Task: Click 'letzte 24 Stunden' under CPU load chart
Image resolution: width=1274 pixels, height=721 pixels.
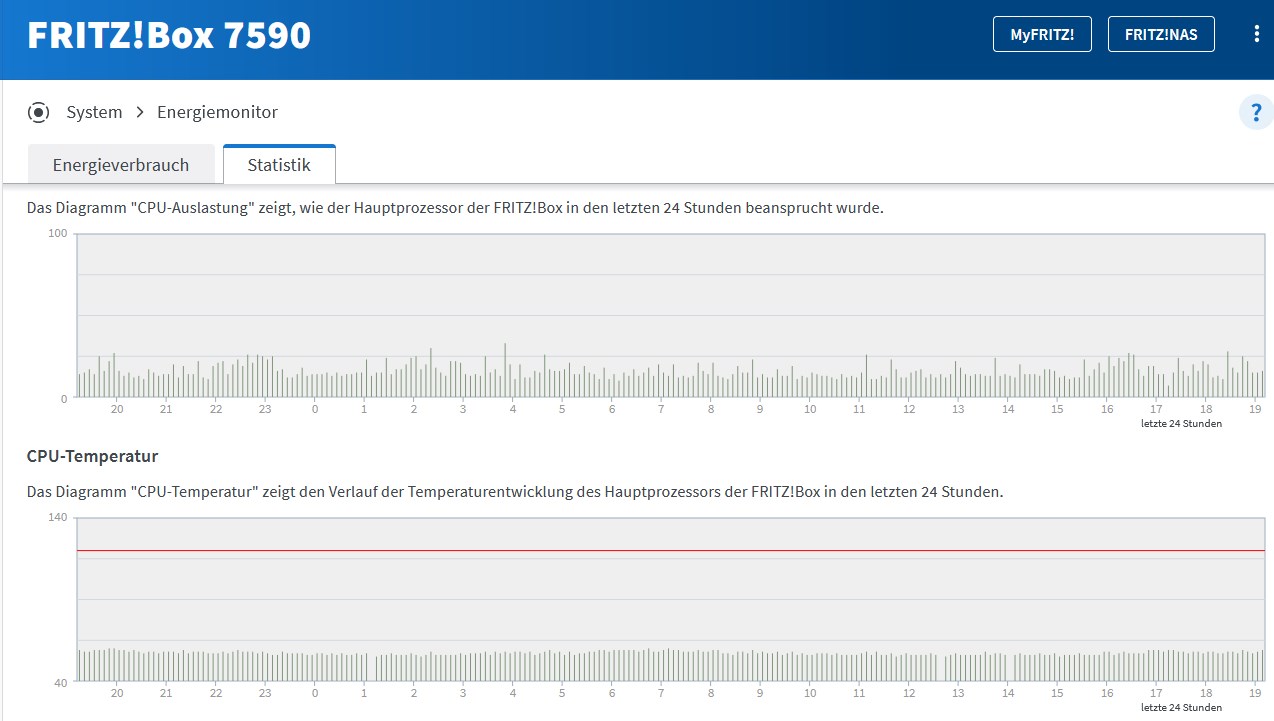Action: 1181,423
